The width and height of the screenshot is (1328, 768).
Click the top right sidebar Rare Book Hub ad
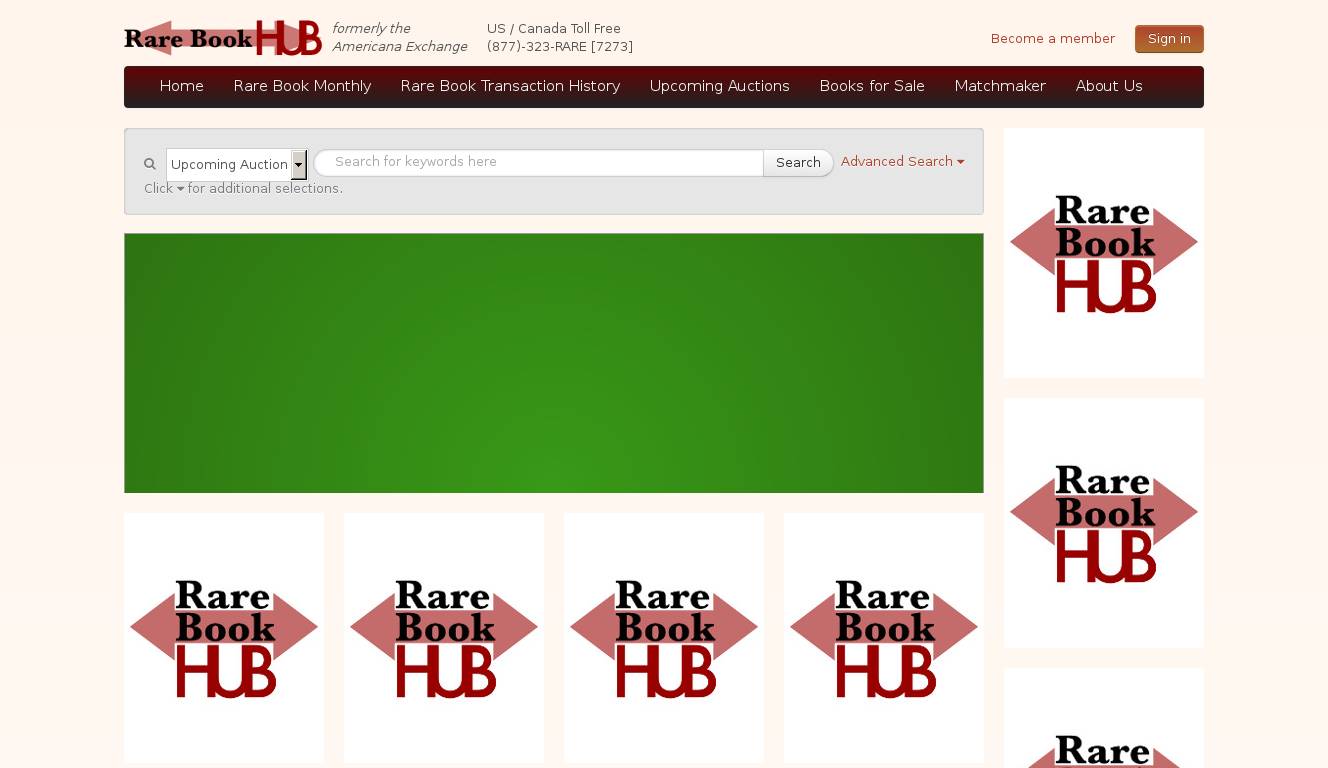(1103, 253)
